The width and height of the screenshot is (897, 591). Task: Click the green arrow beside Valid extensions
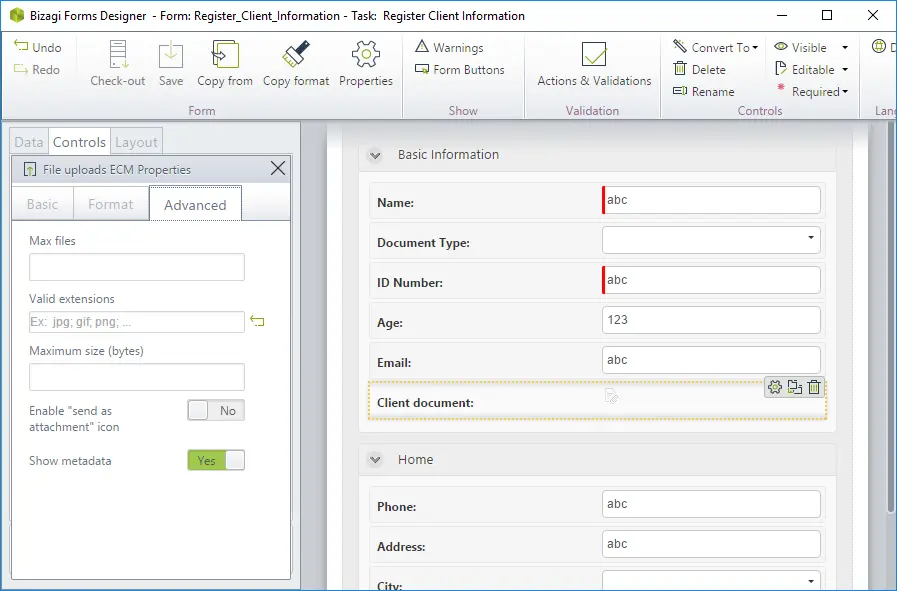pos(257,322)
